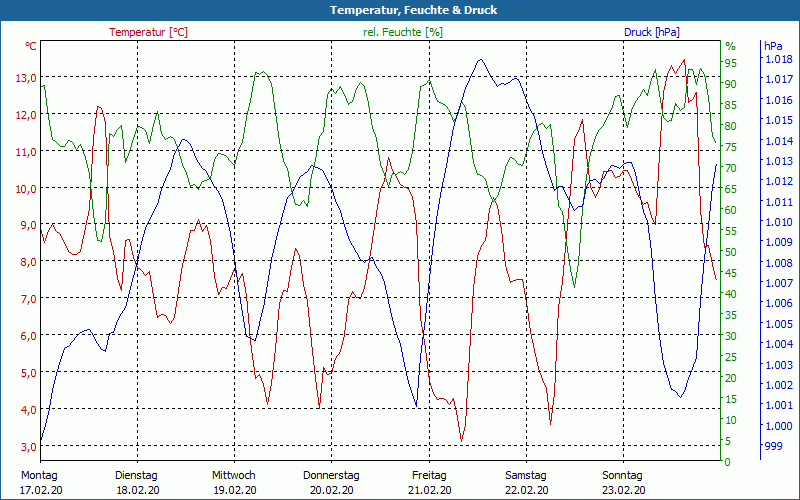This screenshot has width=800, height=500.
Task: Click the 90 humidity axis value
Action: point(731,84)
